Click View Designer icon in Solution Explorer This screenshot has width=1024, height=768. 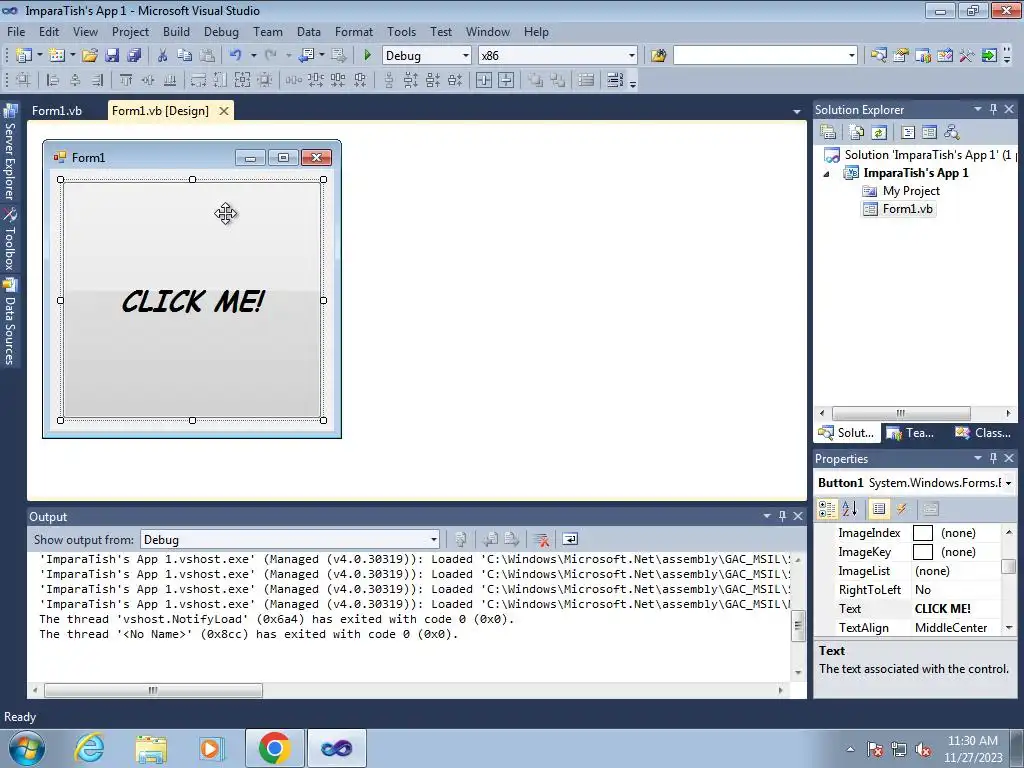pyautogui.click(x=929, y=132)
